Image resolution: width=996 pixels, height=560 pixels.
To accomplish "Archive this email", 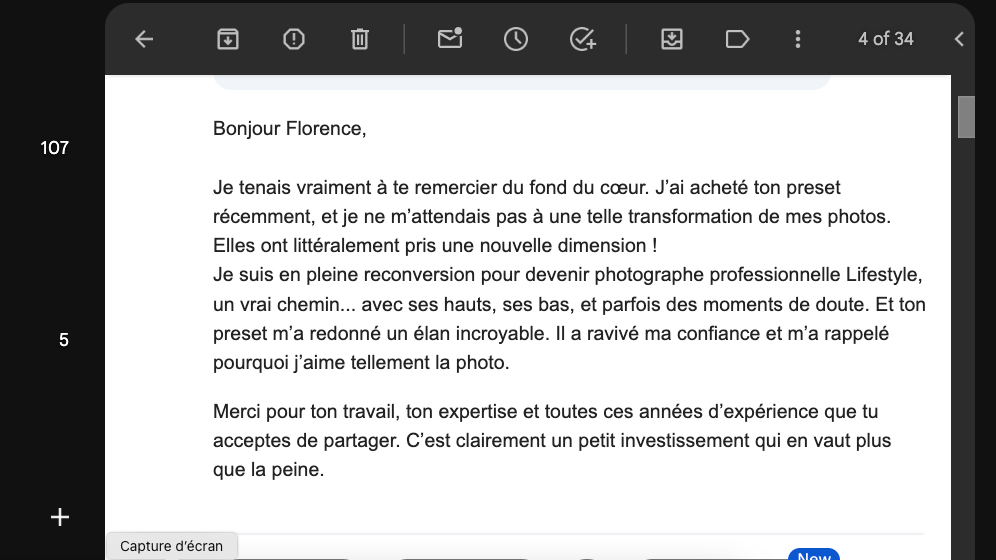I will [227, 39].
